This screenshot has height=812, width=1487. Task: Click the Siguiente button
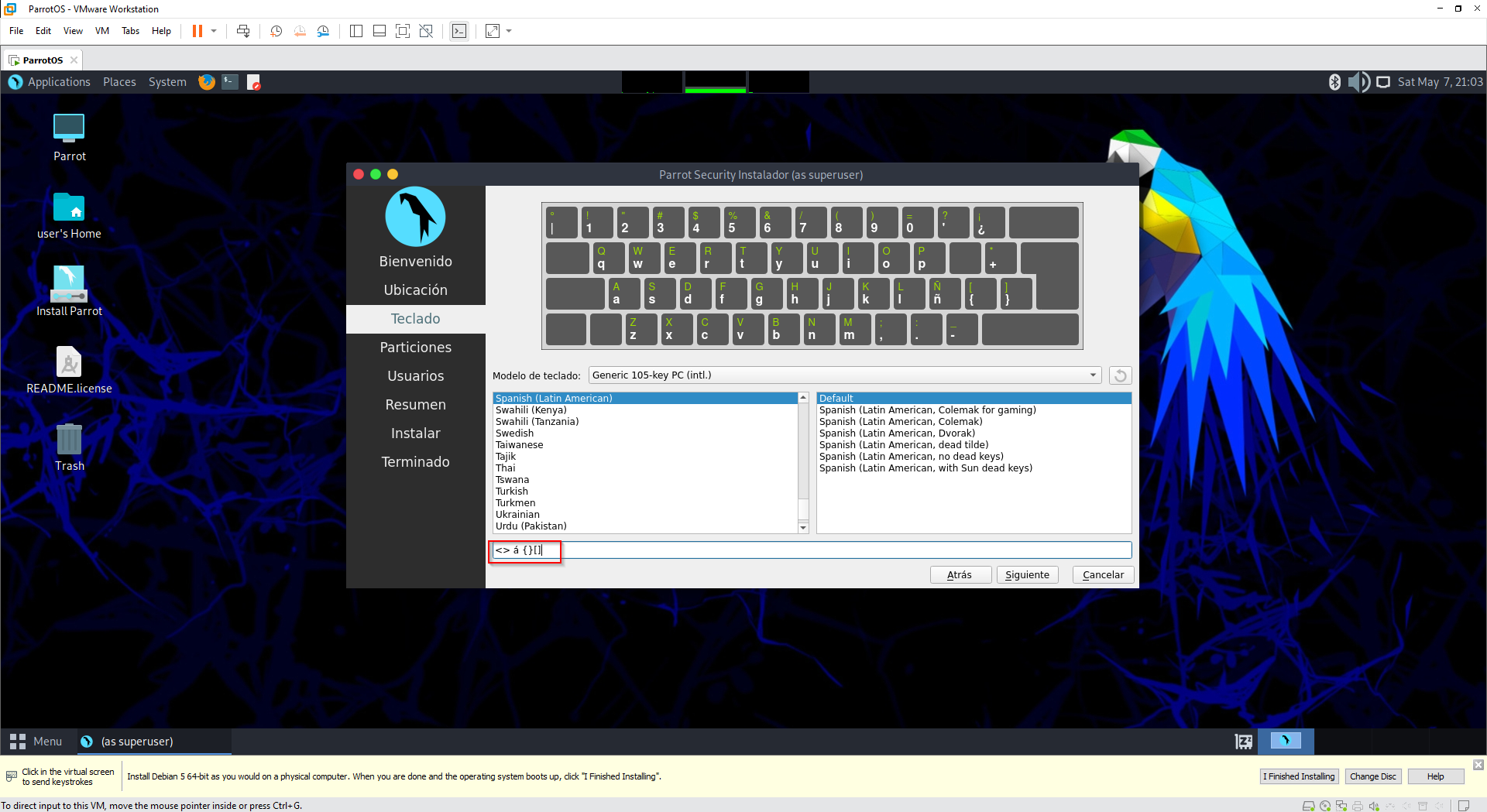1027,574
